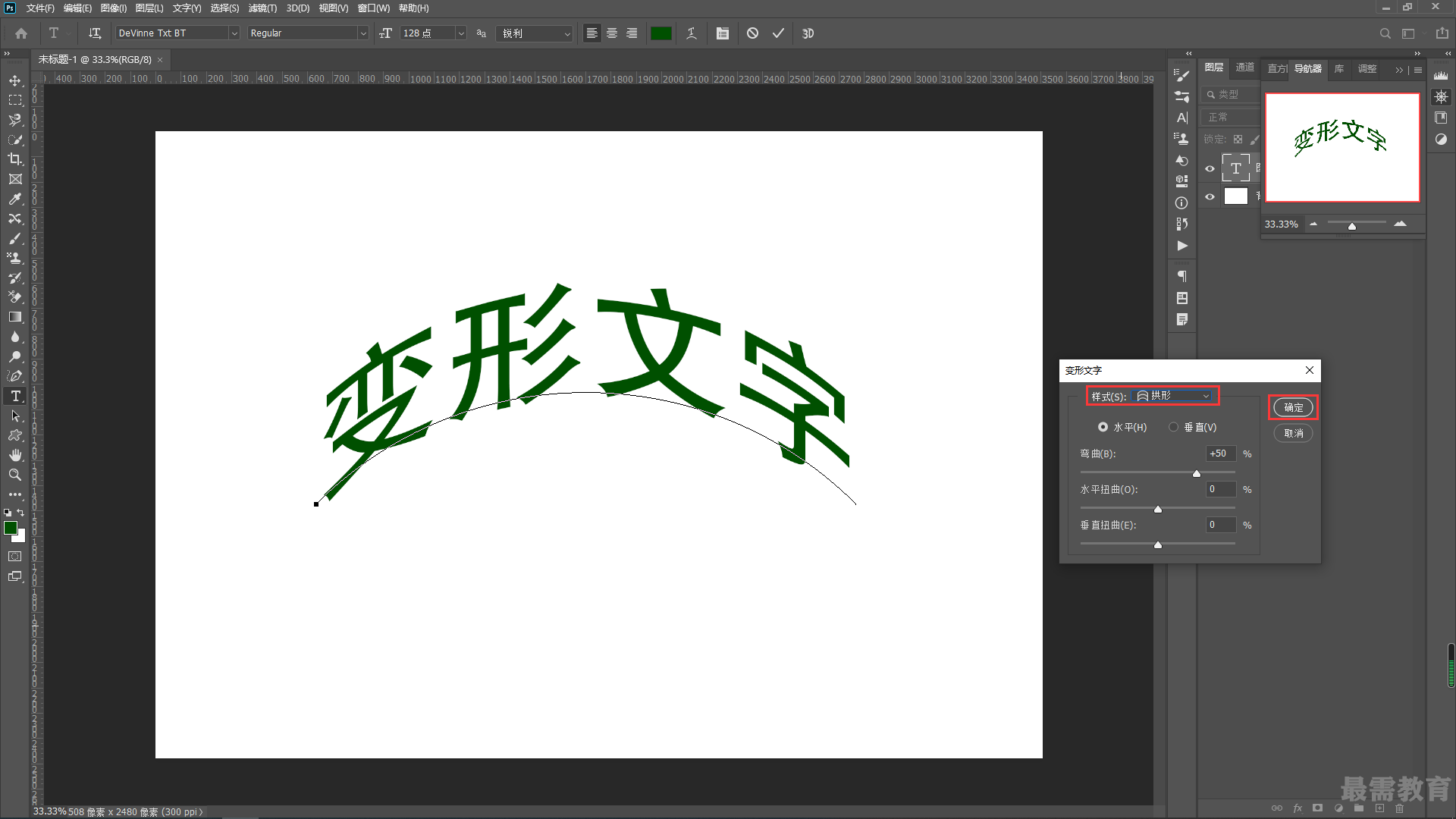
Task: Select the Path Selection tool
Action: [15, 416]
